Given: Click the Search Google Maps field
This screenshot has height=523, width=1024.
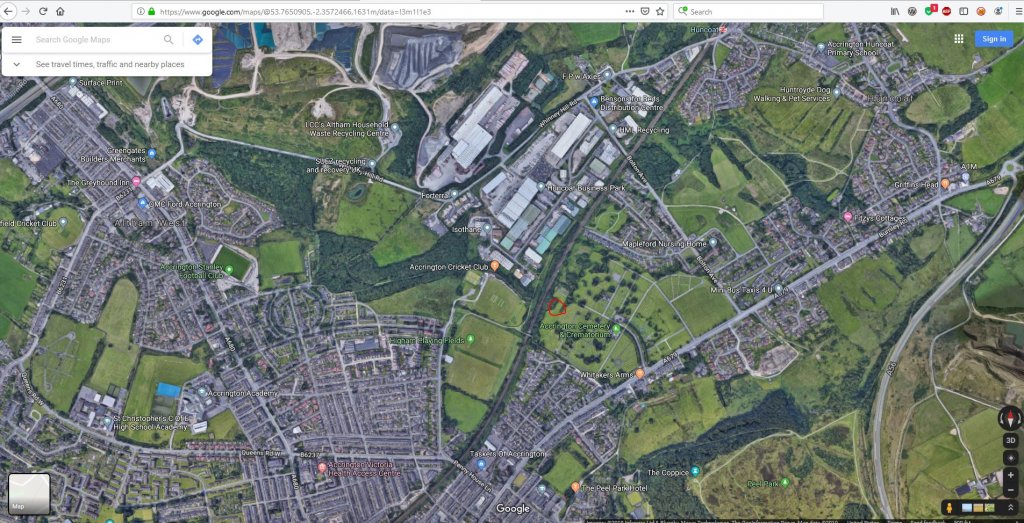Looking at the screenshot, I should click(x=95, y=40).
